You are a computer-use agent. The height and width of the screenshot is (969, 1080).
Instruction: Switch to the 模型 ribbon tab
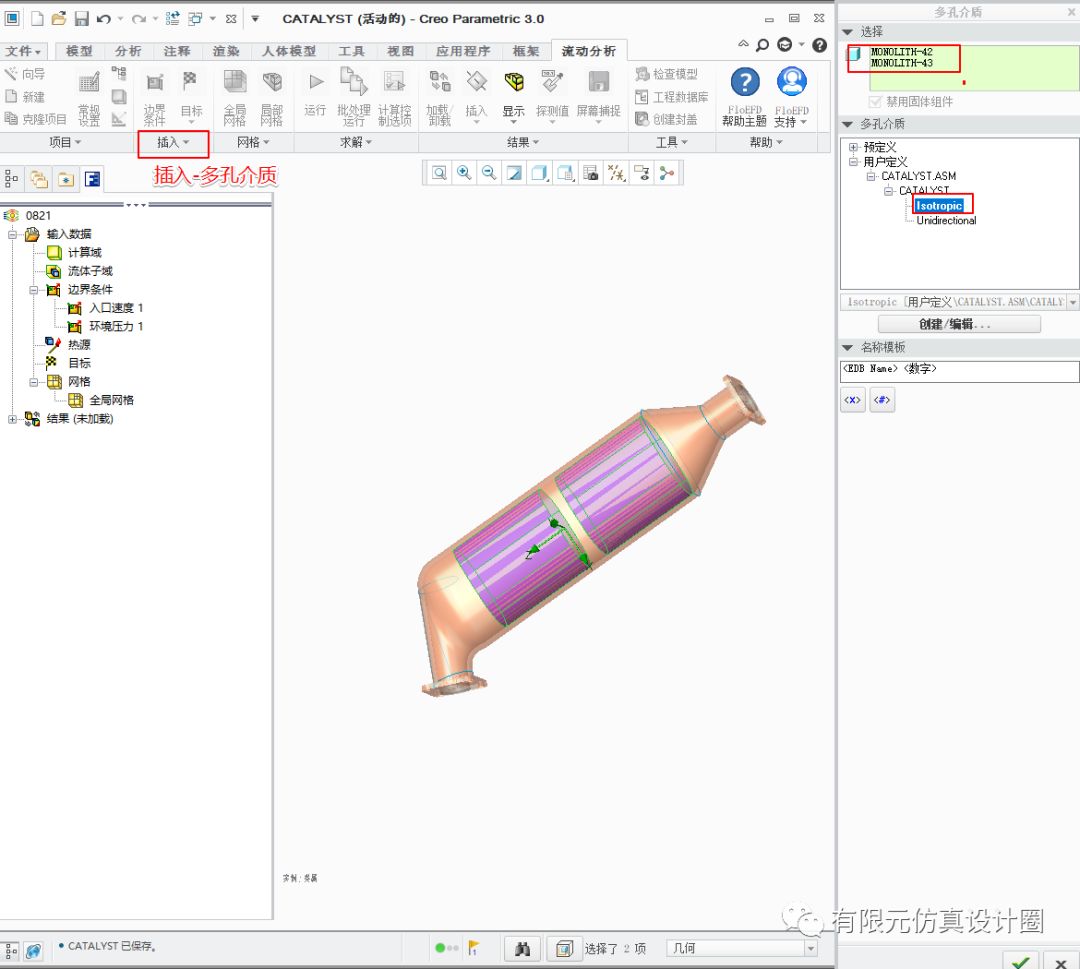79,51
